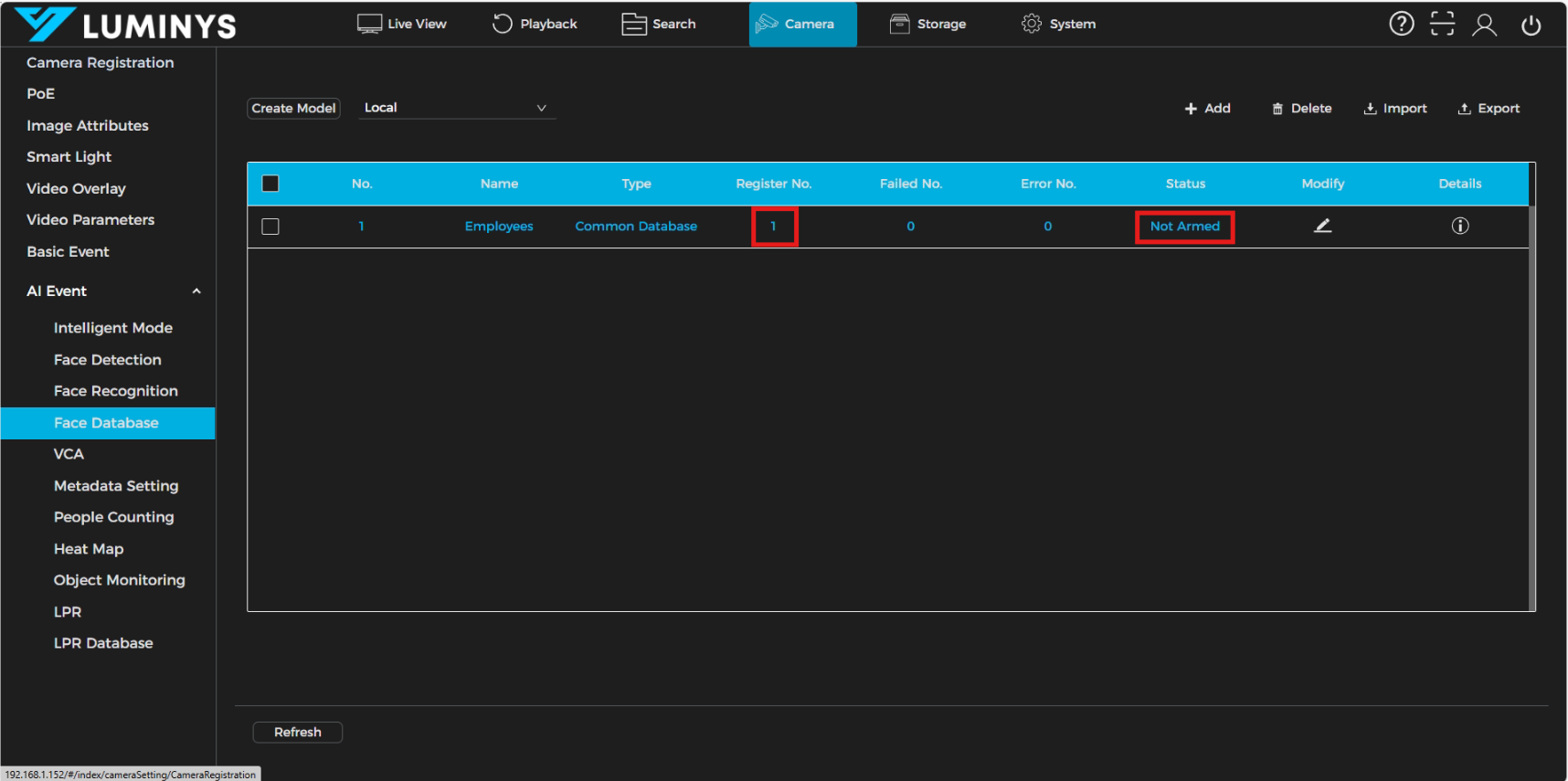
Task: Click the Not Armed status link
Action: click(x=1184, y=227)
